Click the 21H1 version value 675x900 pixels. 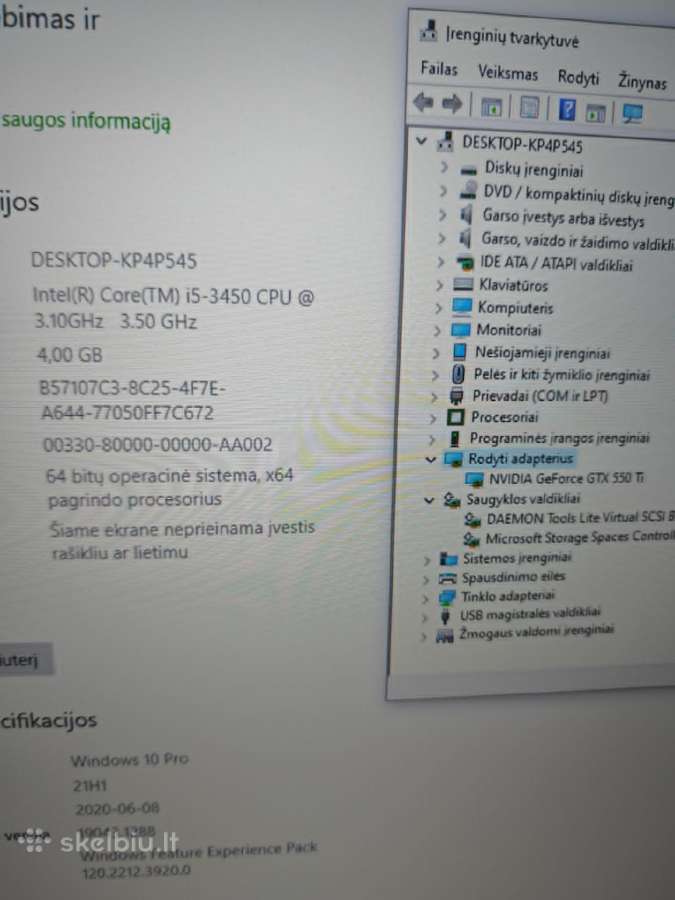tap(90, 785)
